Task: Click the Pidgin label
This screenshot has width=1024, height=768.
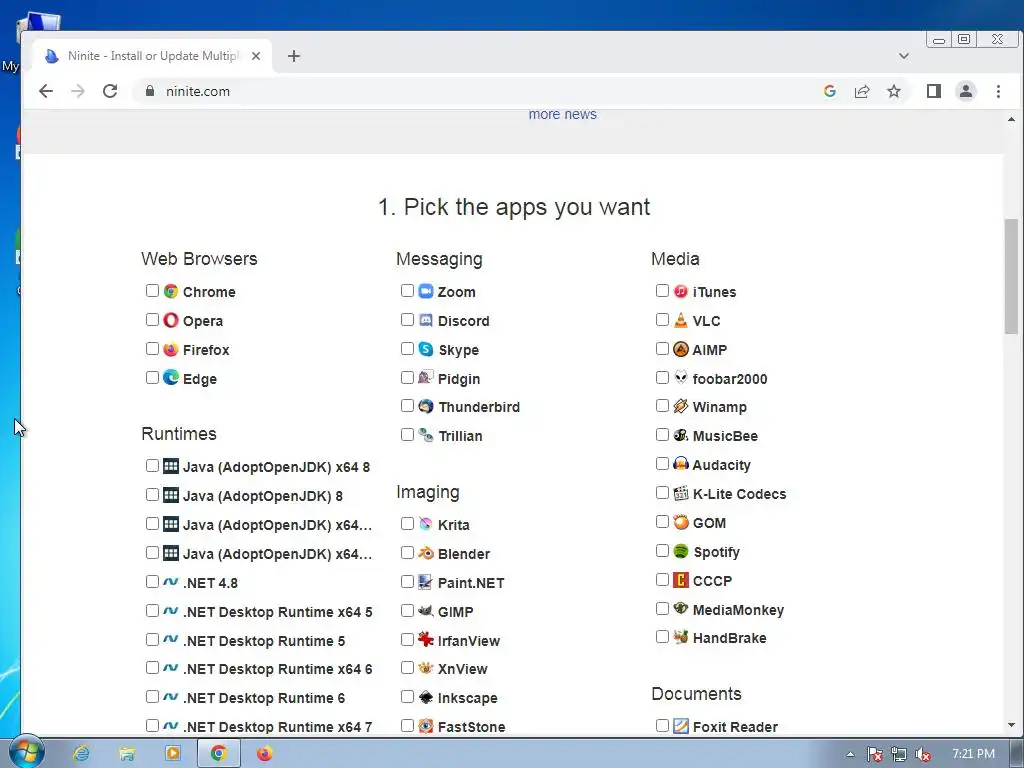Action: (x=459, y=379)
